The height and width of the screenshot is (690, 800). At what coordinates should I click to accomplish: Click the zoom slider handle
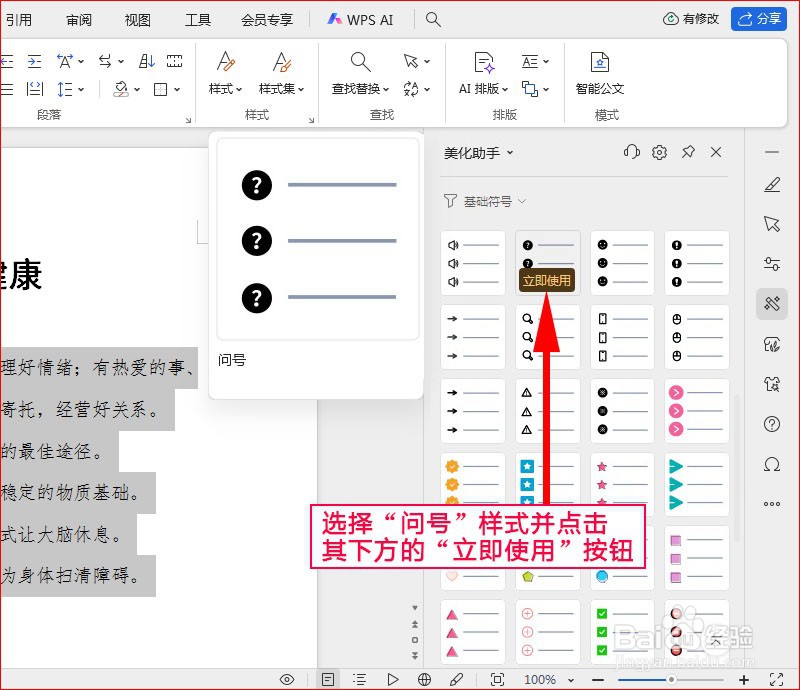click(671, 679)
